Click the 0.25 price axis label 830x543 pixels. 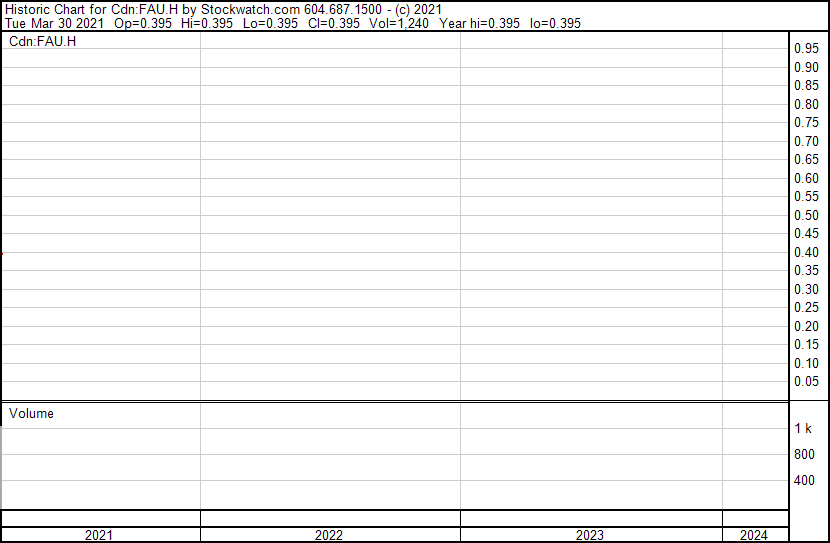[x=807, y=307]
